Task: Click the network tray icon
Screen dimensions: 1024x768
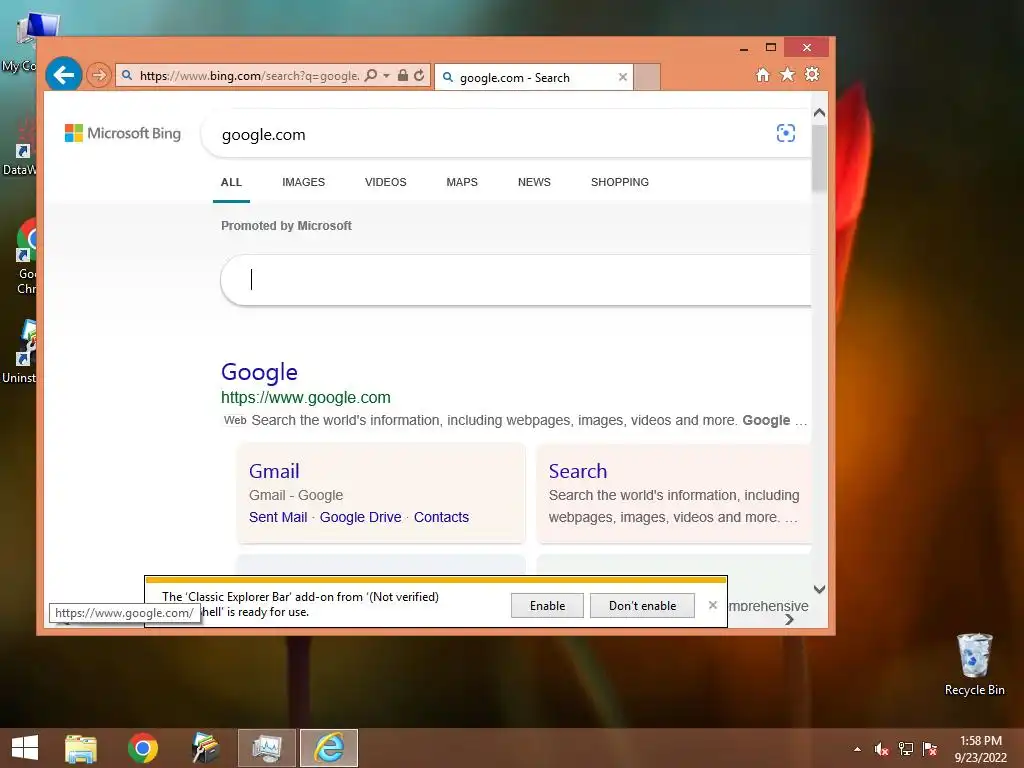Action: point(906,749)
